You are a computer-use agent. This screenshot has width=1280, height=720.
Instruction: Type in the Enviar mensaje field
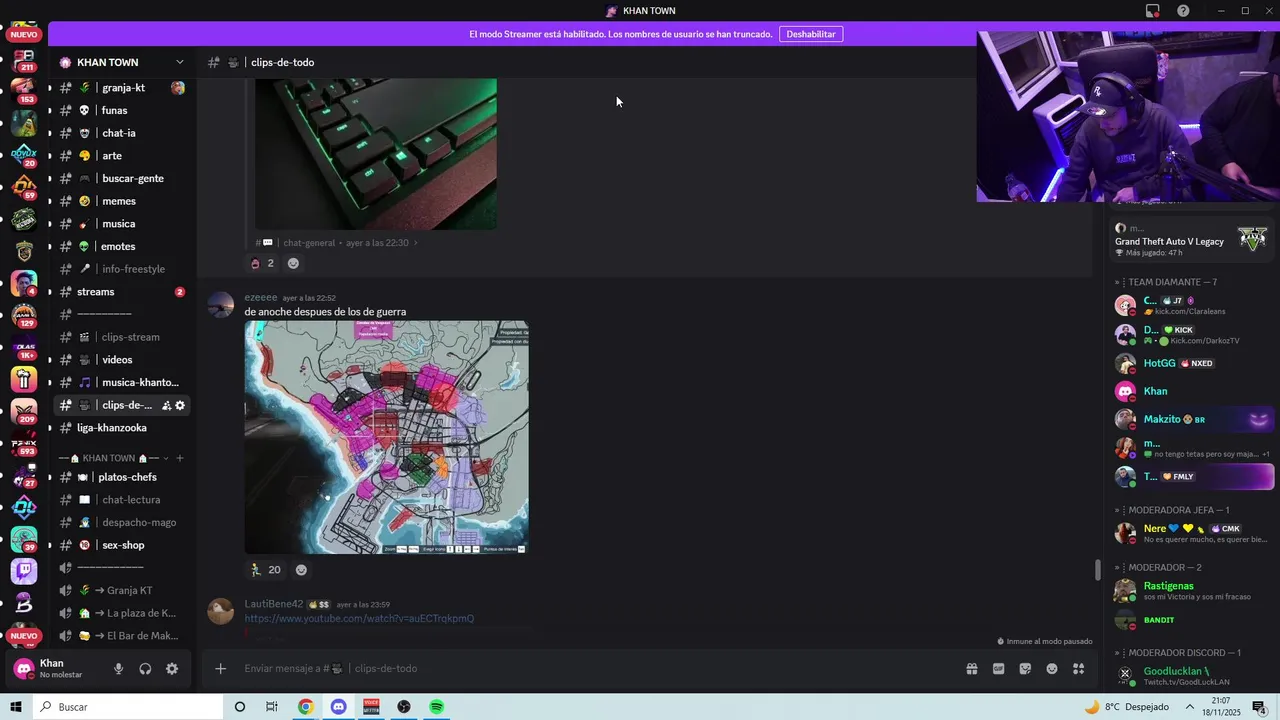[595, 669]
